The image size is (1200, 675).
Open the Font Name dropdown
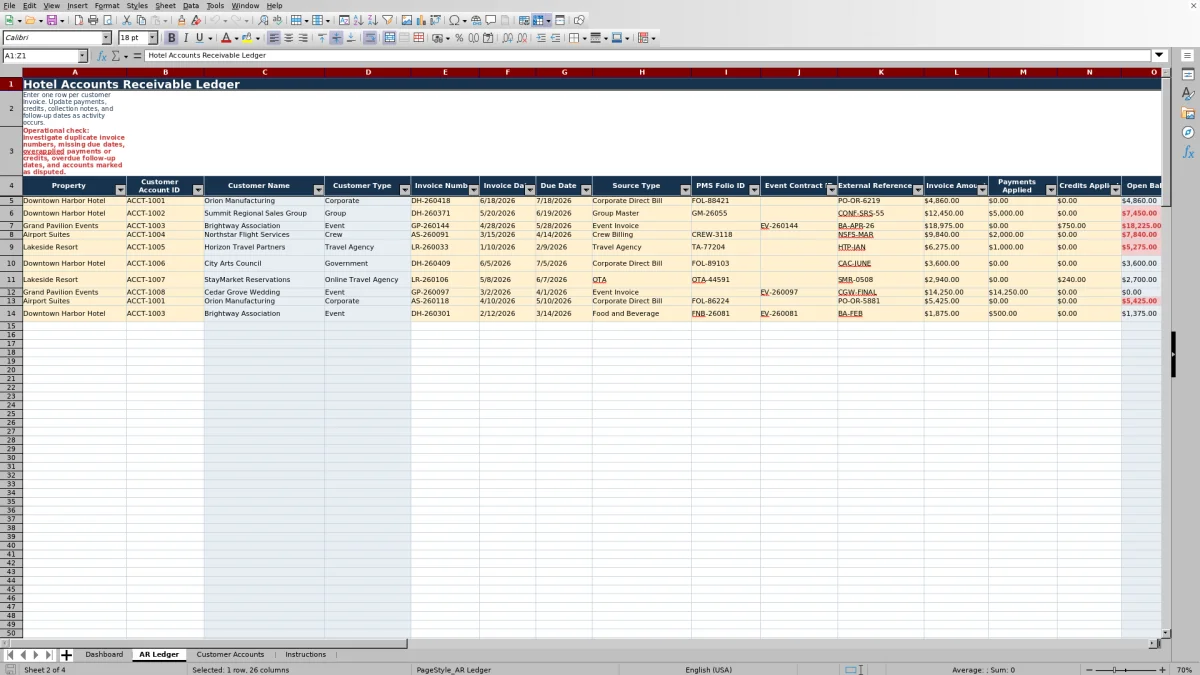[107, 38]
